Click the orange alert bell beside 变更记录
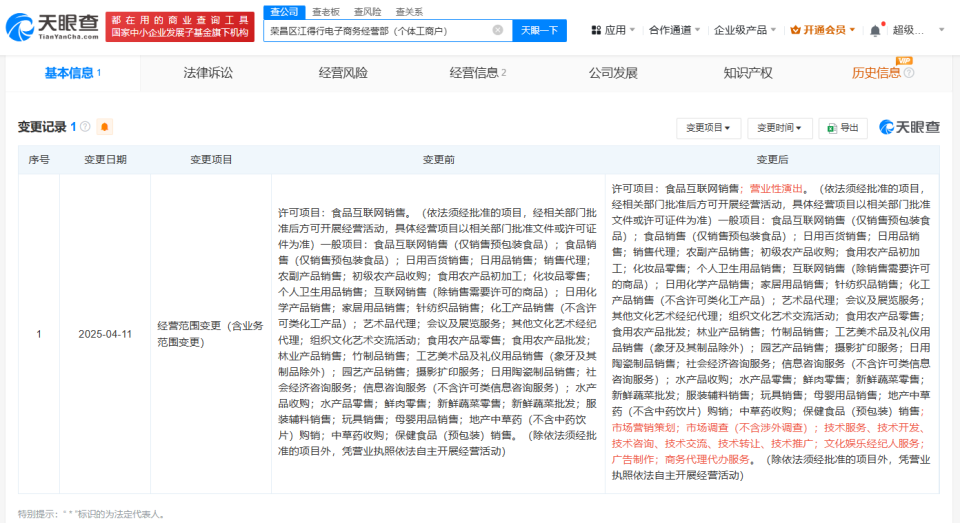The height and width of the screenshot is (523, 960). [105, 127]
